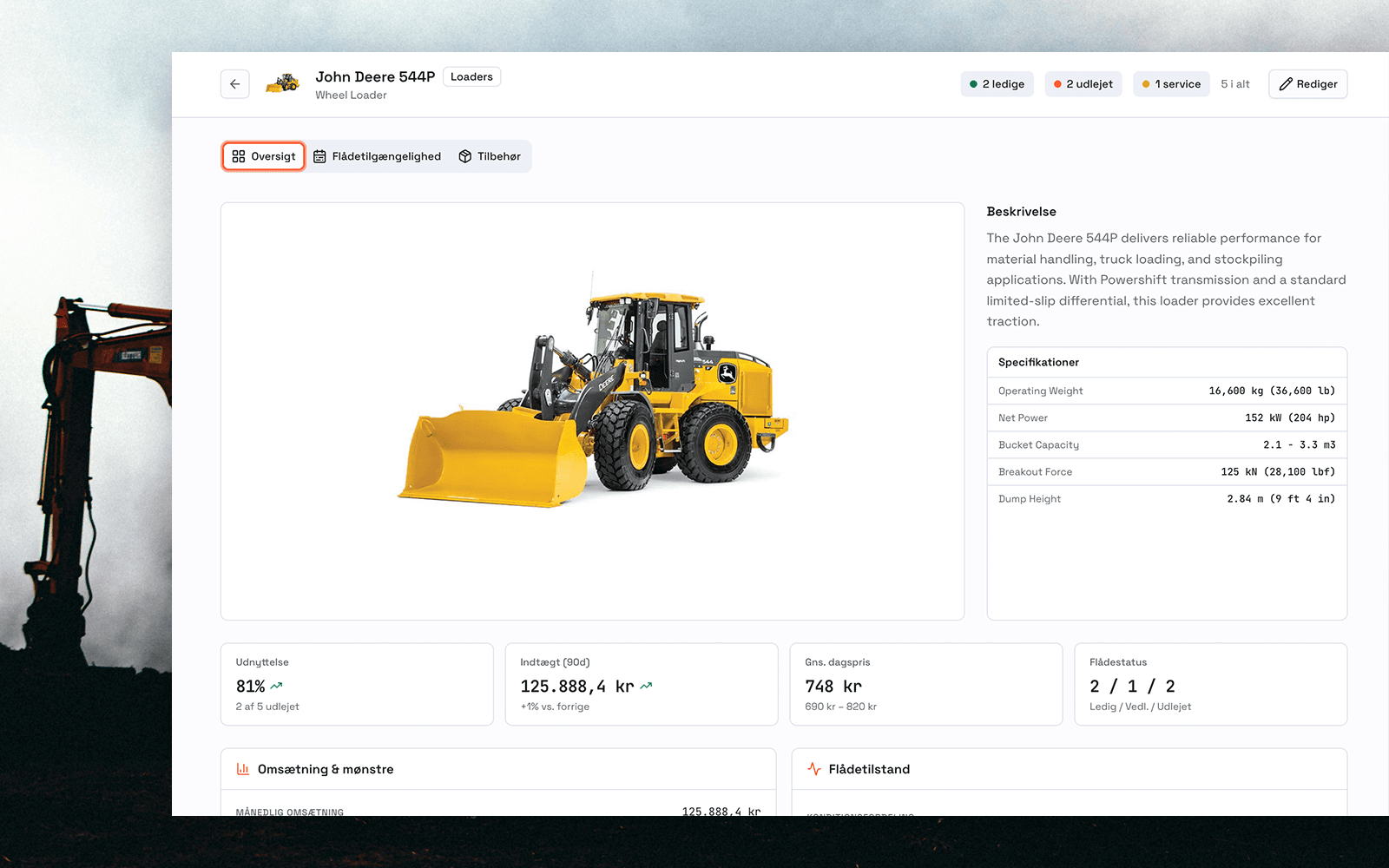The width and height of the screenshot is (1389, 868).
Task: Click the trend arrow beside 125.888,4 kr
Action: click(646, 686)
